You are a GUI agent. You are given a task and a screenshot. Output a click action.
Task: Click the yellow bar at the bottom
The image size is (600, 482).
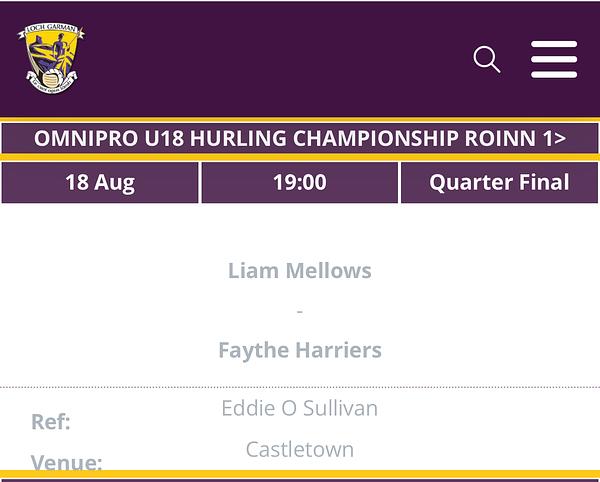300,474
